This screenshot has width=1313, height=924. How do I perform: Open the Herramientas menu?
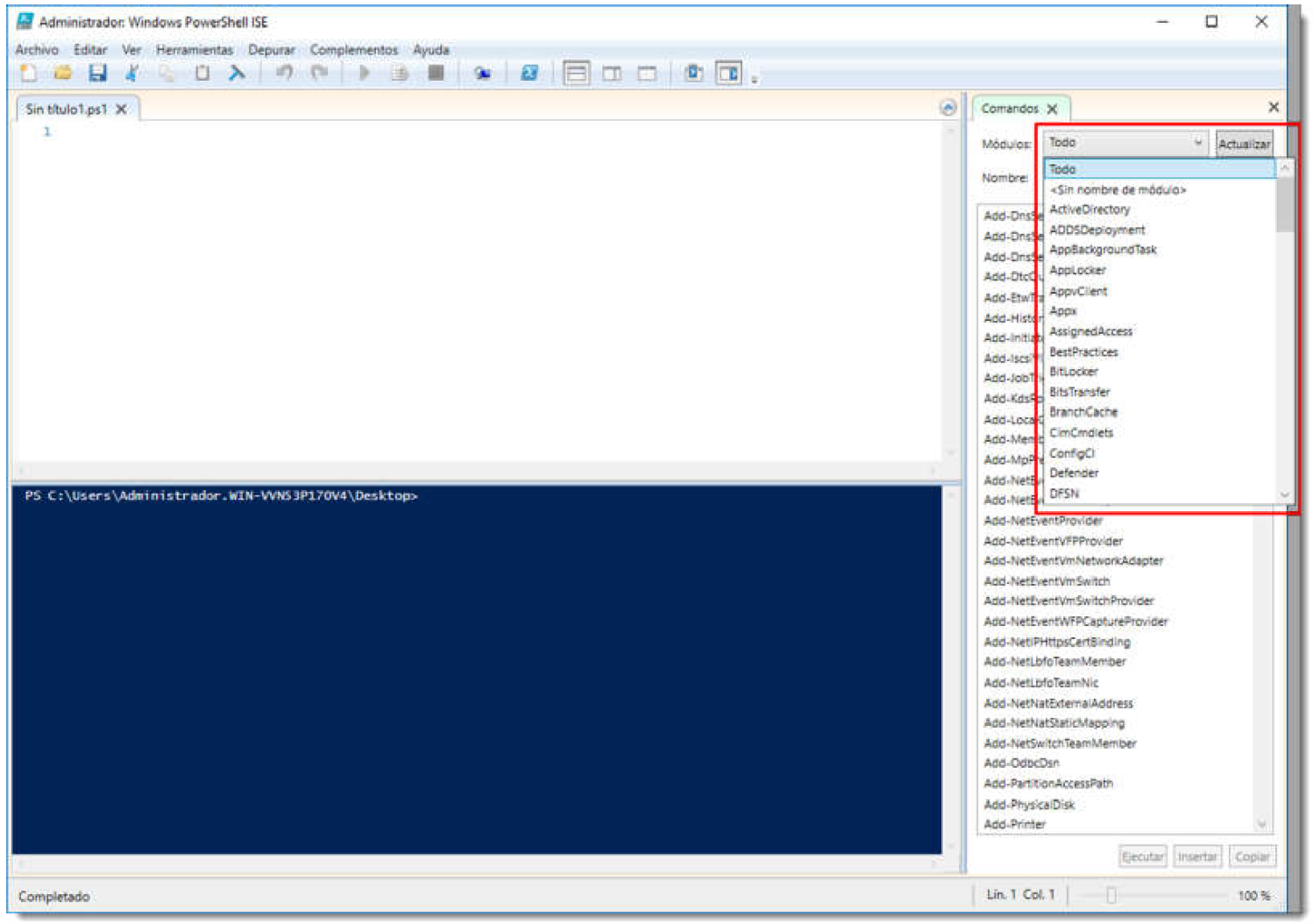[x=195, y=50]
